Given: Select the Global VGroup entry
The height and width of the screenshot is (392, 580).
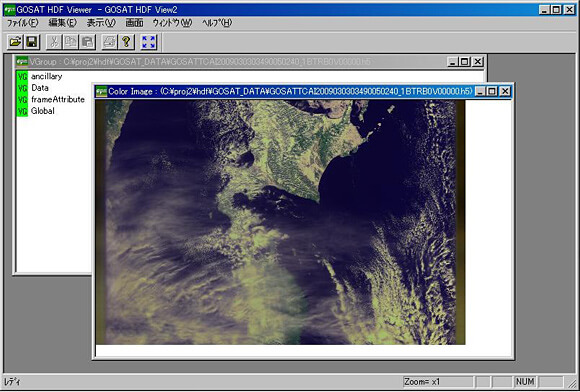Looking at the screenshot, I should coord(43,111).
